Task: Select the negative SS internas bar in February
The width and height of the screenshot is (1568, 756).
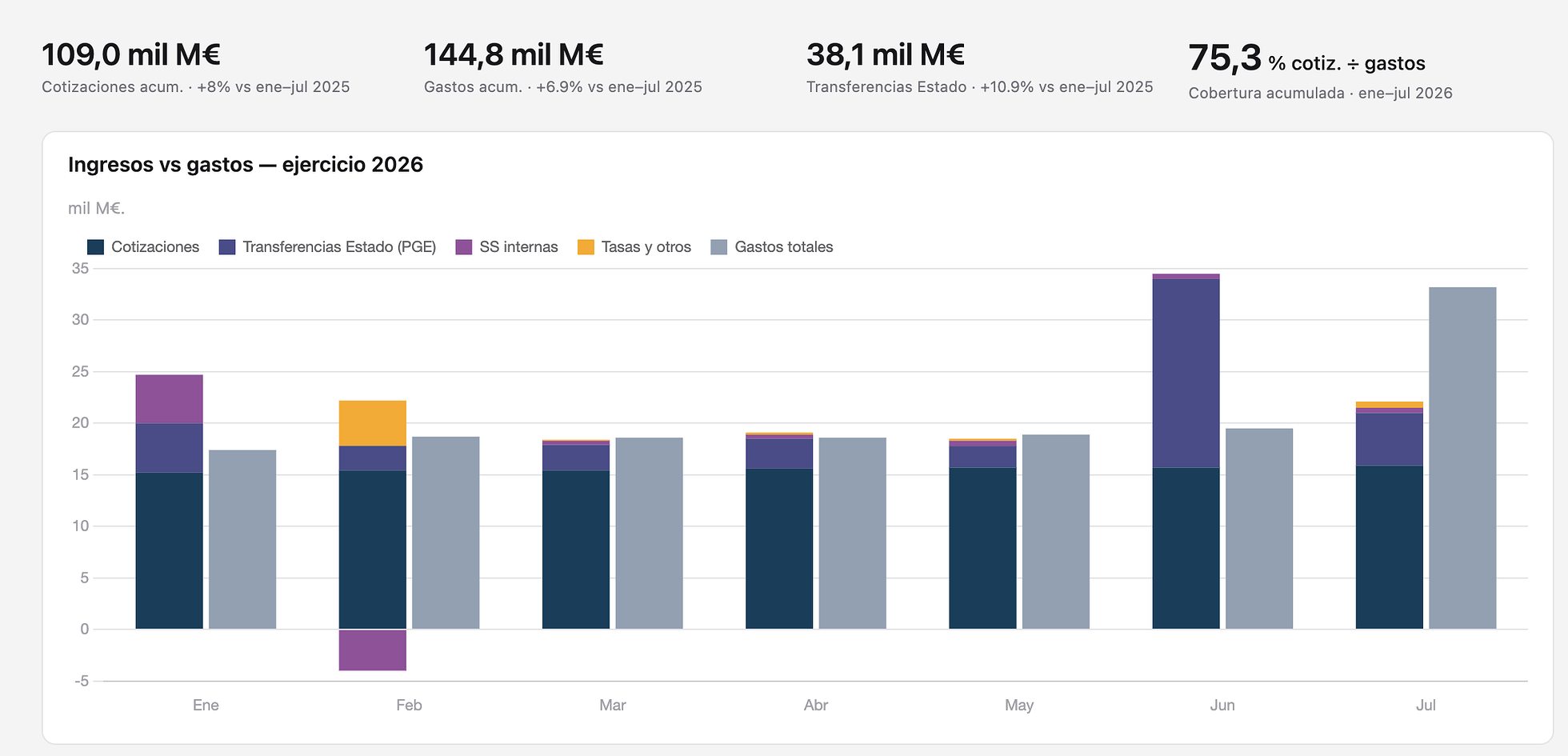Action: click(x=373, y=650)
